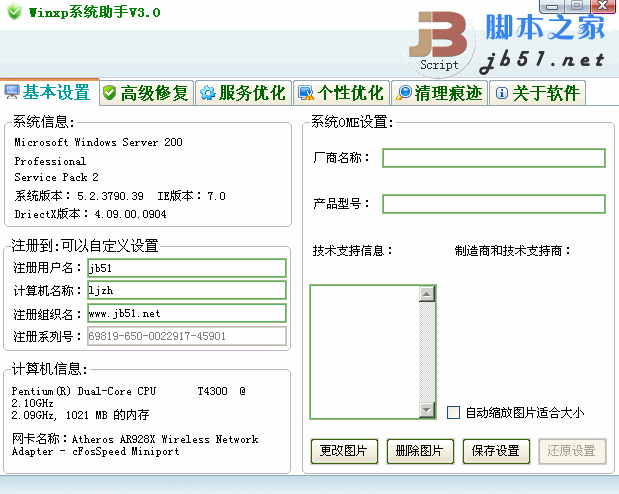Click the magnifier icon on 清理痕迹 tab
Screen dimensions: 619x494
pos(404,93)
